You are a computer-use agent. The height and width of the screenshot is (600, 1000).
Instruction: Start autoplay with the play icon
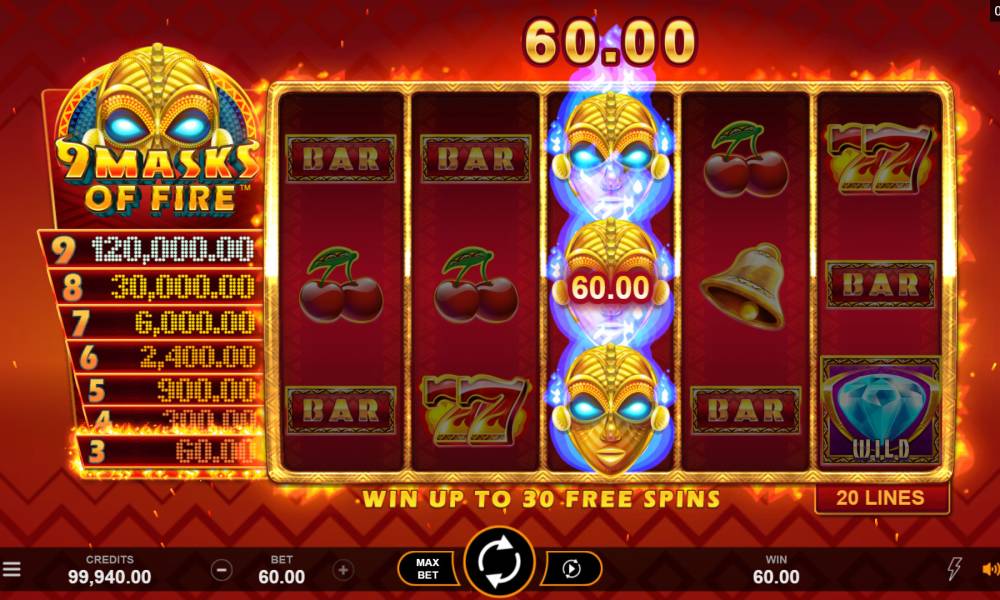tap(571, 569)
